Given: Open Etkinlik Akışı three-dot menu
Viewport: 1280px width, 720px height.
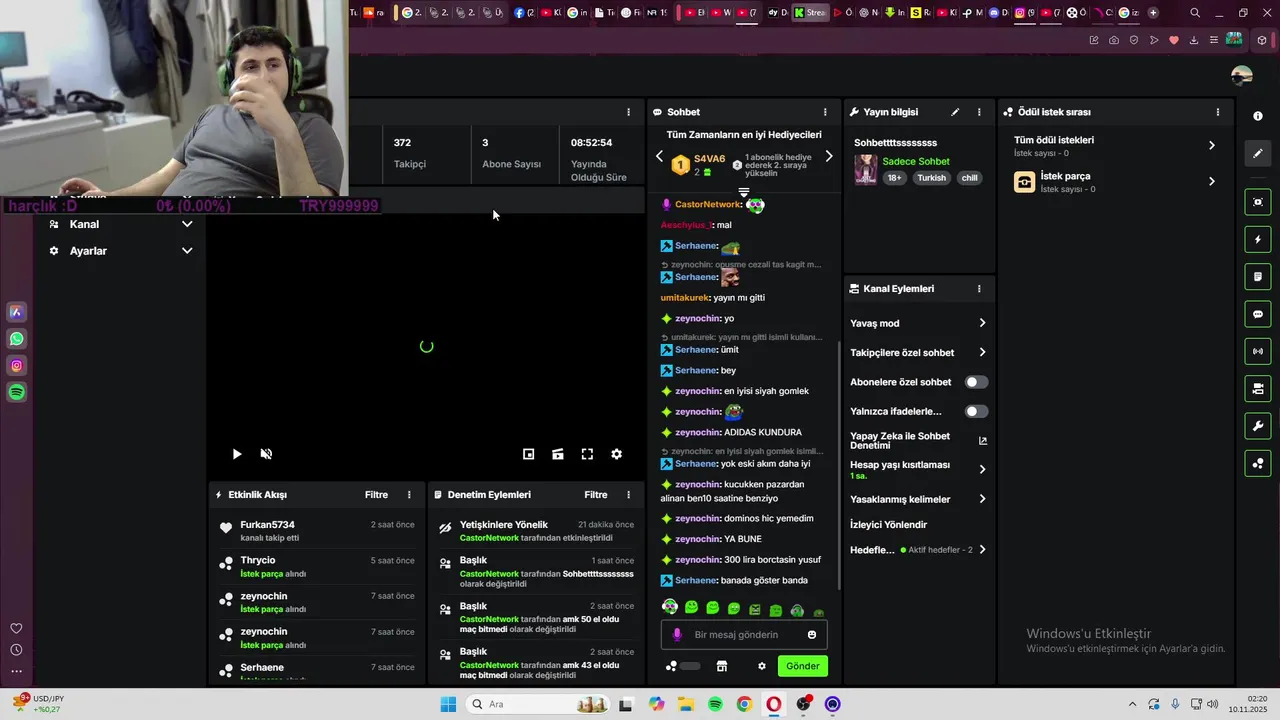Looking at the screenshot, I should pos(409,495).
